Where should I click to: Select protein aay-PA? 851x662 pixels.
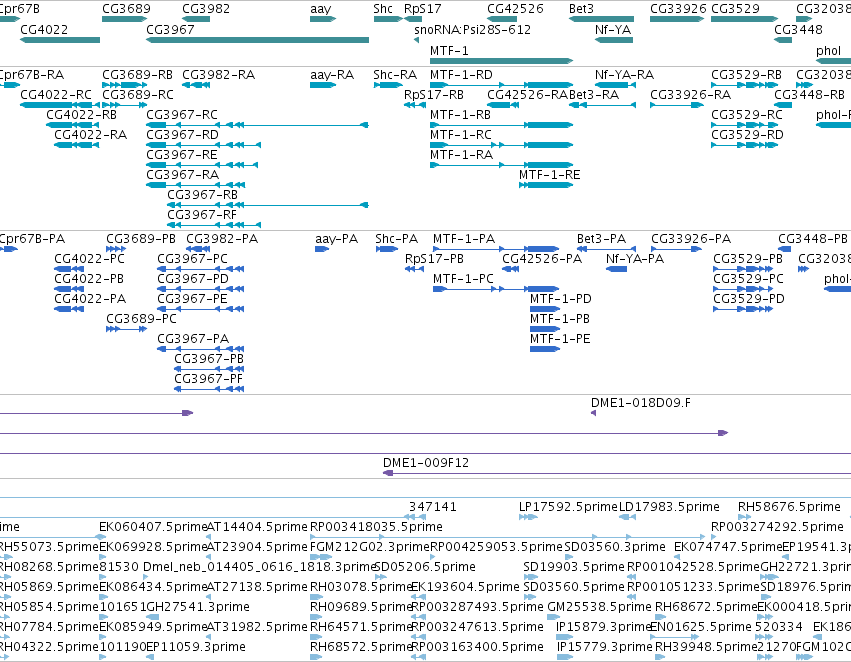coord(336,239)
